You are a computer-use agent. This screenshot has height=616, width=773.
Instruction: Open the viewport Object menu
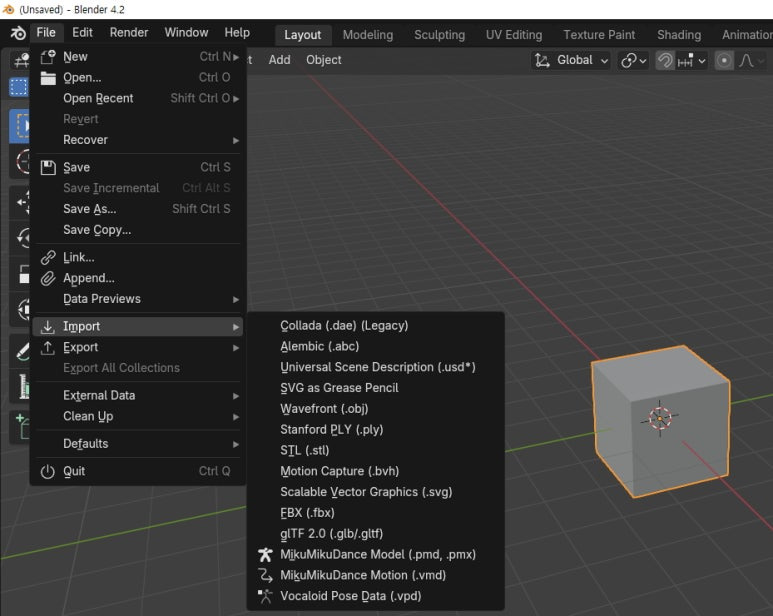coord(324,60)
